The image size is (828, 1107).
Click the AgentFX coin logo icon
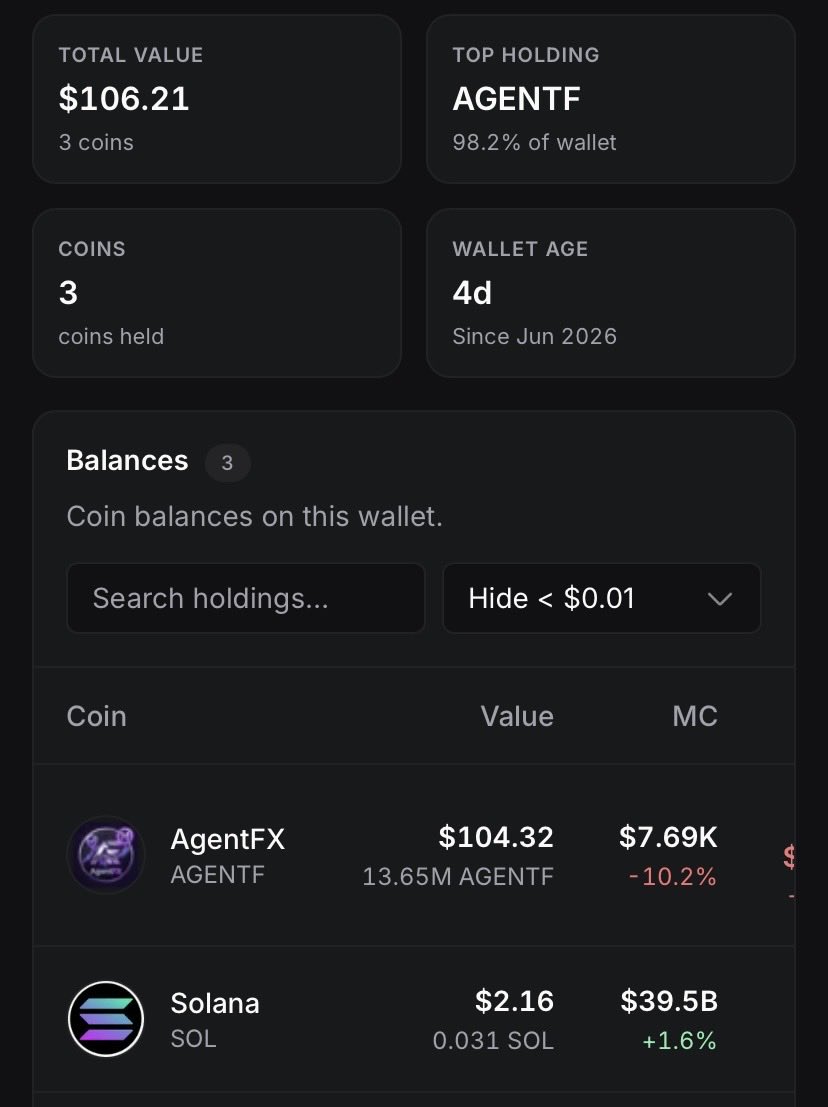coord(106,855)
